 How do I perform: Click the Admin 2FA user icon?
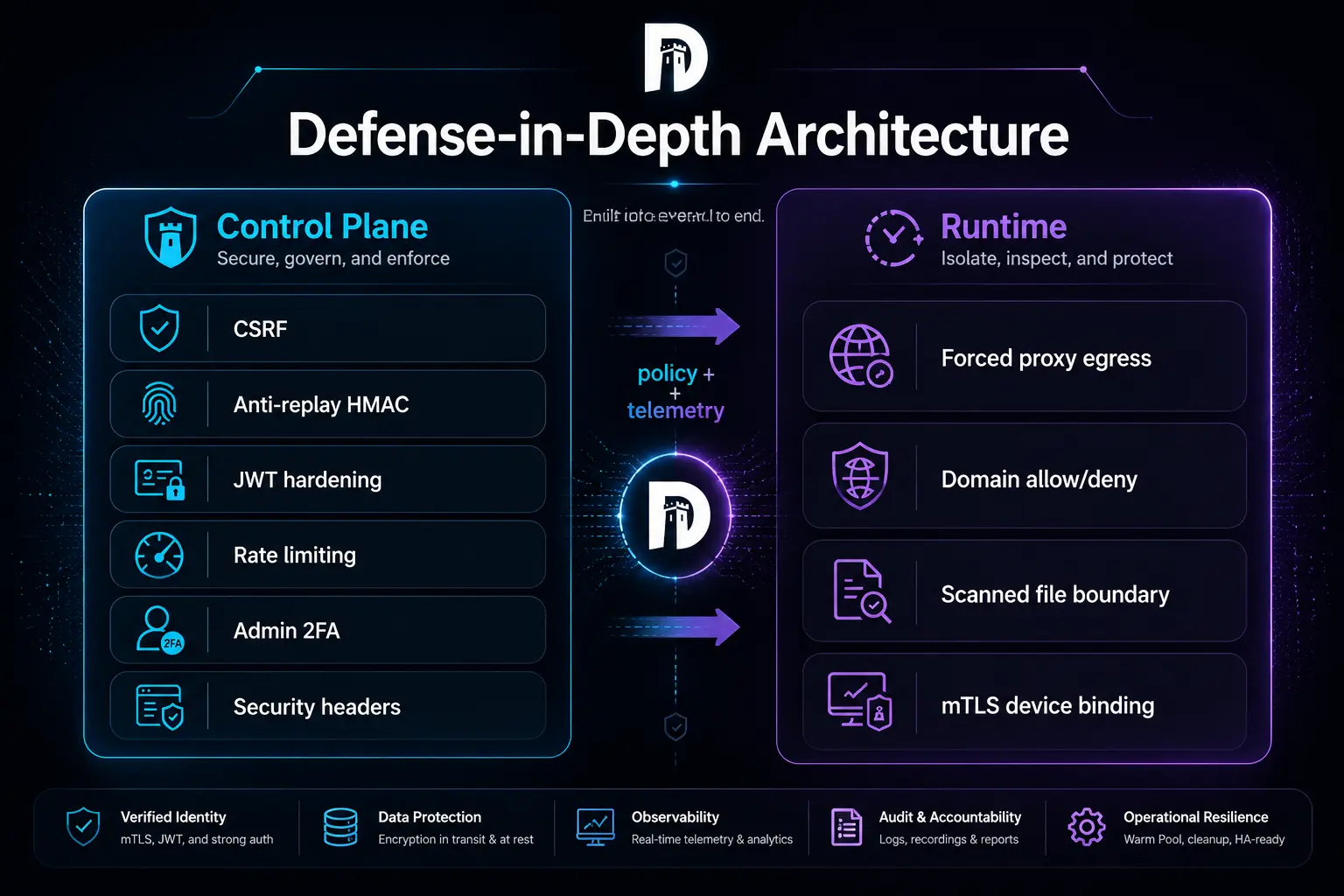159,630
